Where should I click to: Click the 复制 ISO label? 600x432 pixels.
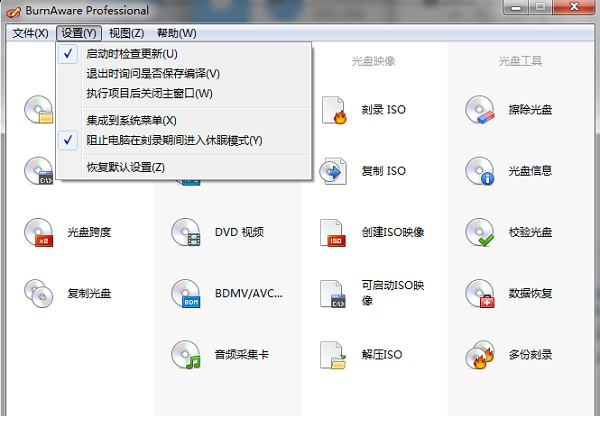pyautogui.click(x=383, y=171)
